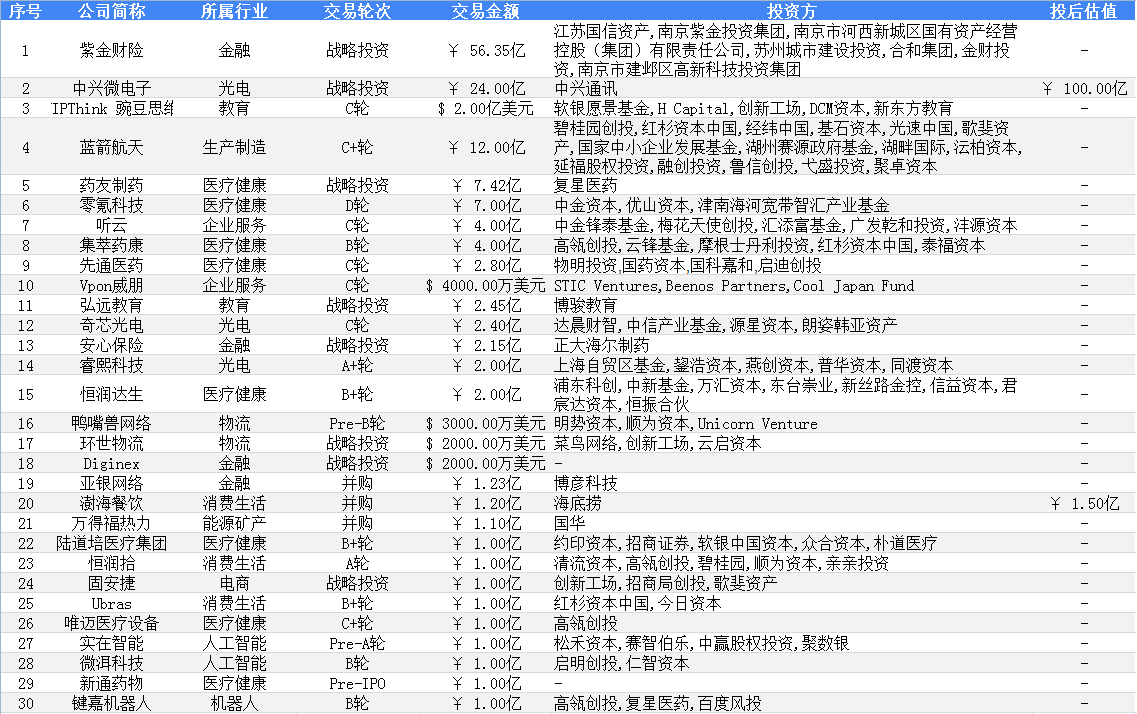The height and width of the screenshot is (714, 1137).
Task: Click the Pre-A轮 round cell
Action: (x=357, y=644)
